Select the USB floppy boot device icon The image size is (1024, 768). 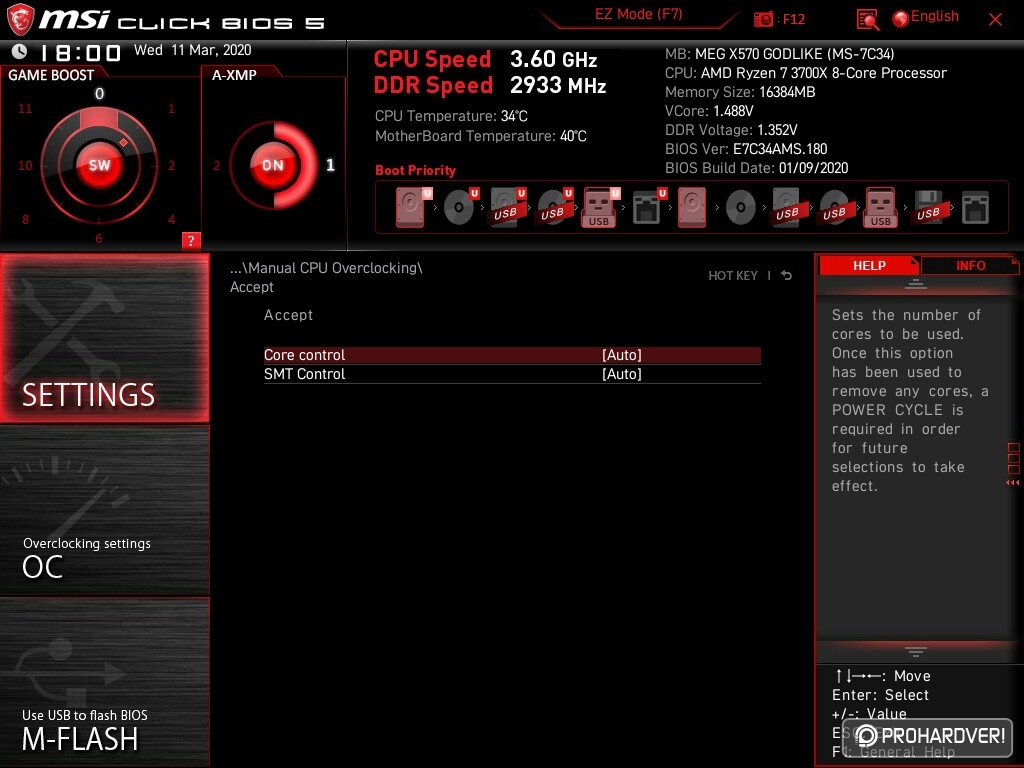point(929,207)
